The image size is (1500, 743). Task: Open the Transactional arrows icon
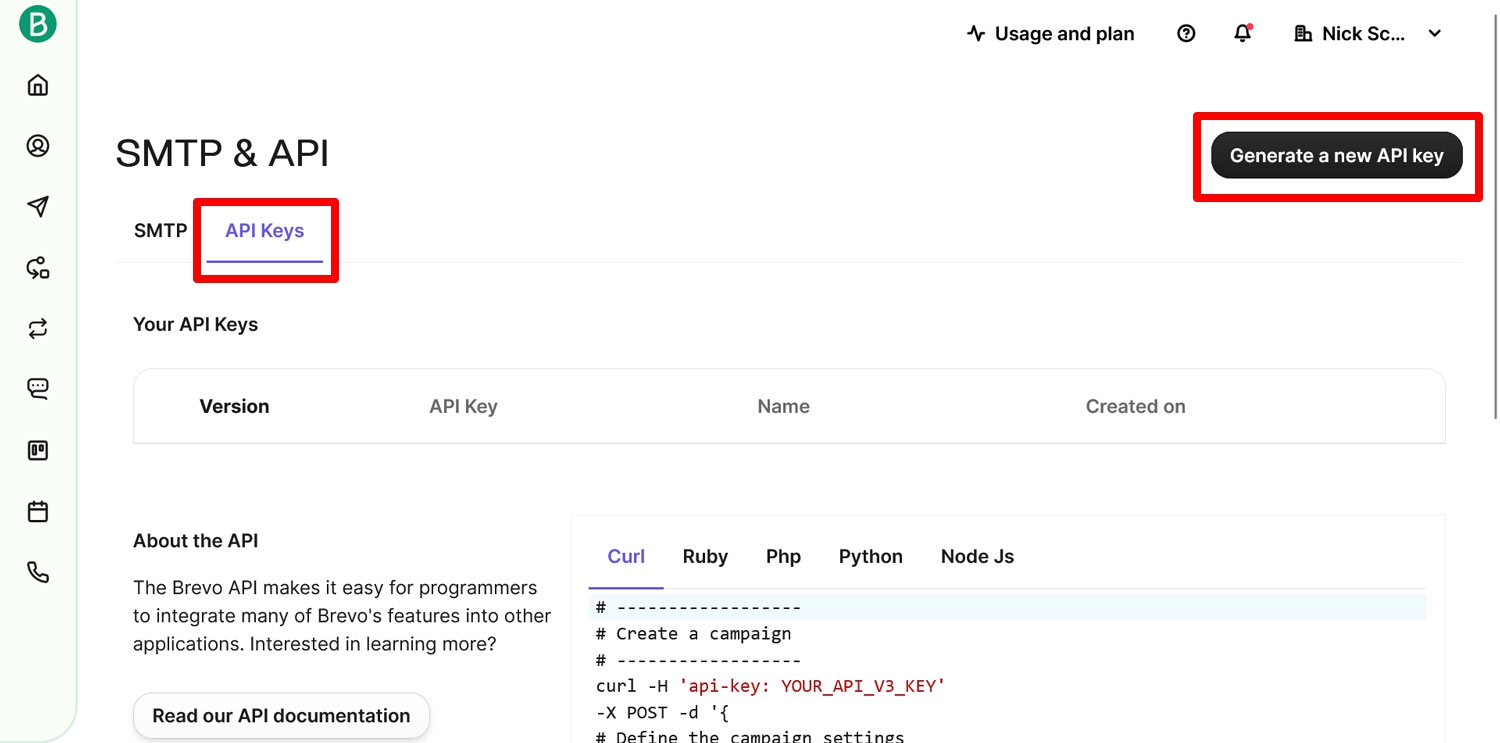(38, 329)
